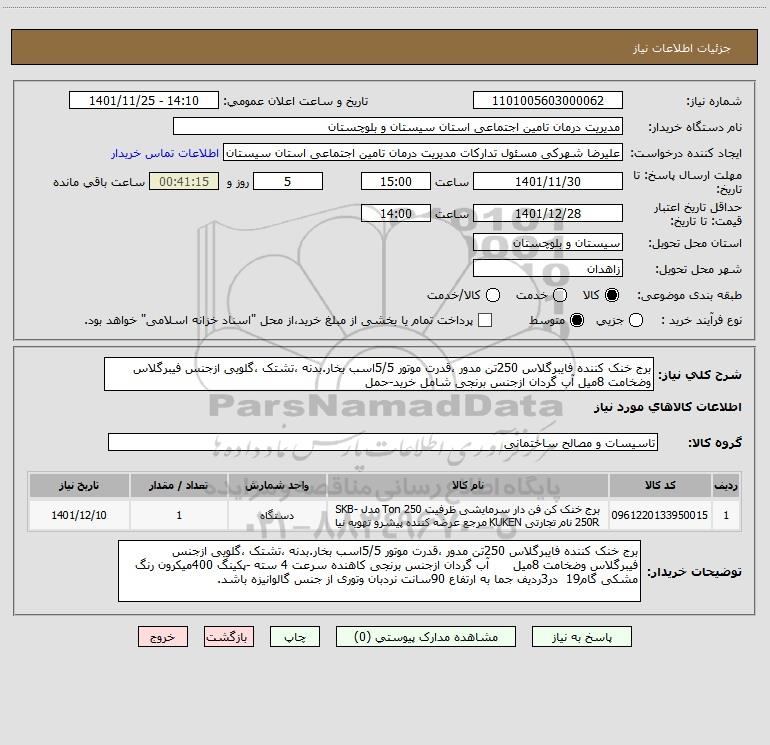770x745 pixels.
Task: Toggle the اسناد خزانه اسلامی payment checkbox
Action: pos(485,320)
